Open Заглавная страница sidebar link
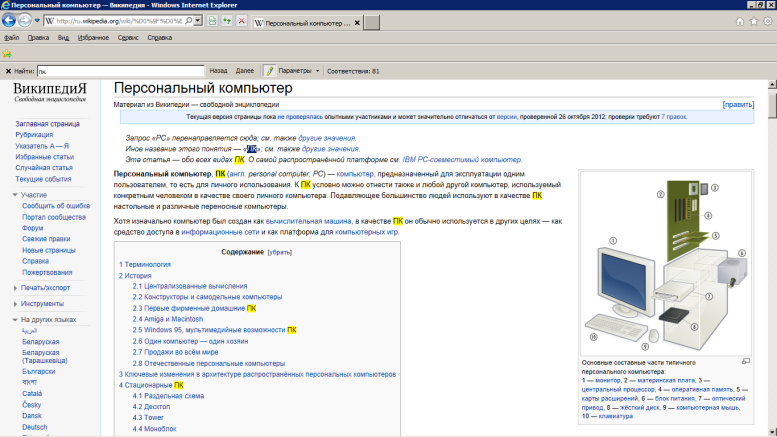 [47, 124]
